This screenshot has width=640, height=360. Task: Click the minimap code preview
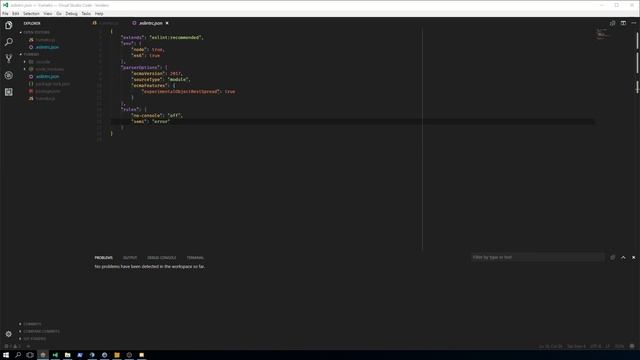click(x=602, y=34)
